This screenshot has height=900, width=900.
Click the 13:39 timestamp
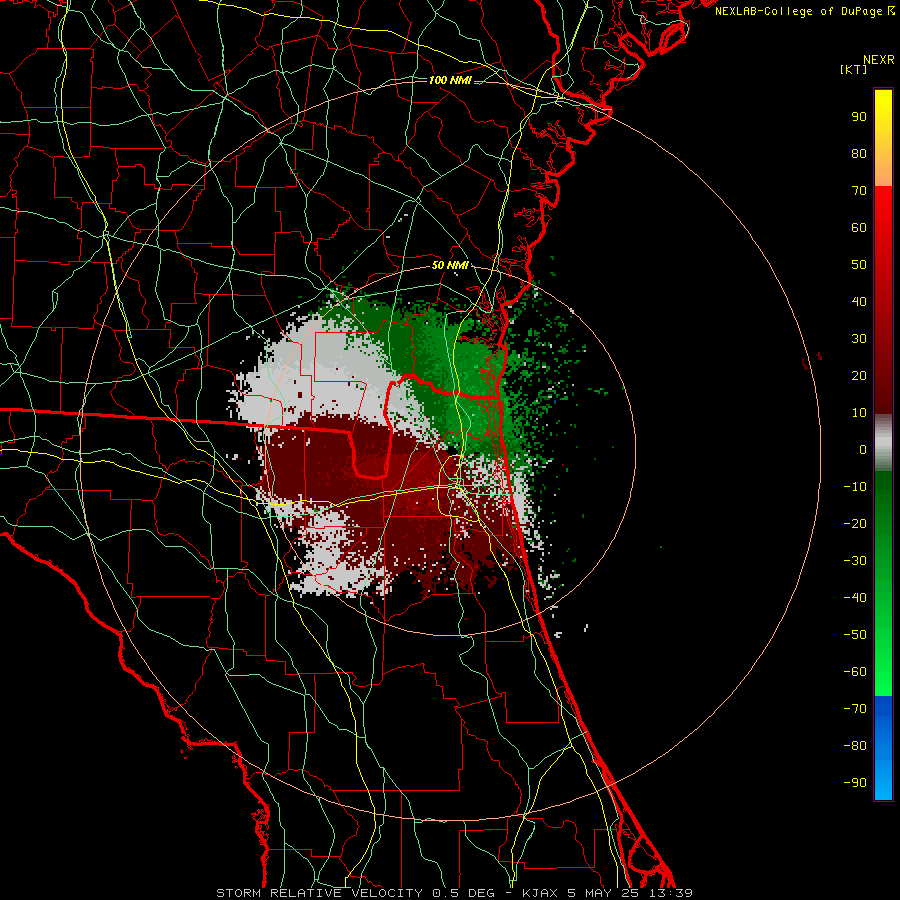point(670,893)
